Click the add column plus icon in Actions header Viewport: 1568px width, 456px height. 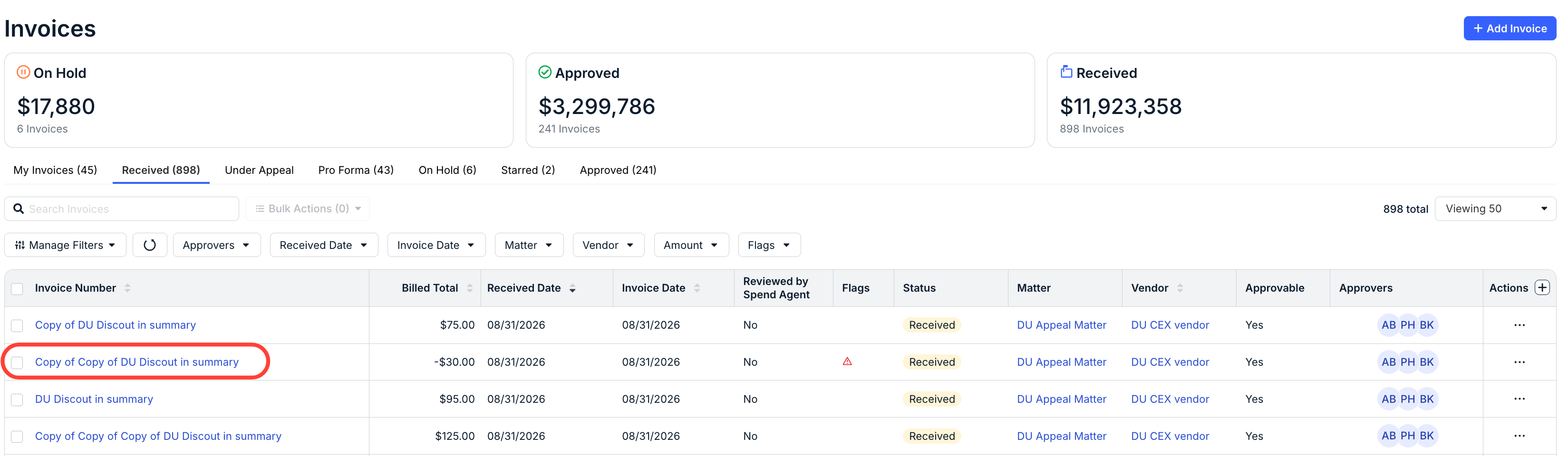click(1542, 287)
